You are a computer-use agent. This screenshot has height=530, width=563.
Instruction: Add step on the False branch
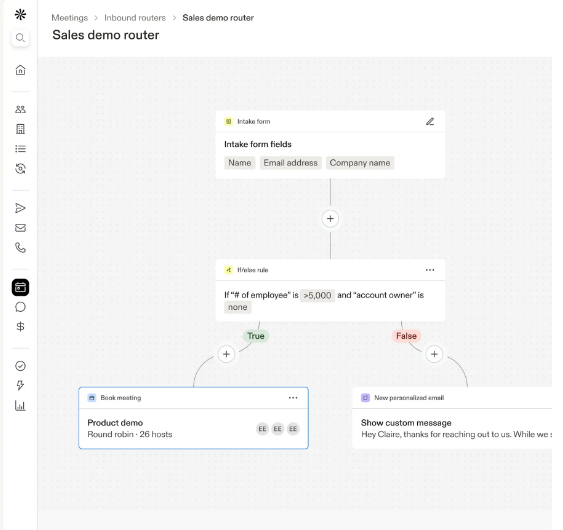(x=434, y=354)
